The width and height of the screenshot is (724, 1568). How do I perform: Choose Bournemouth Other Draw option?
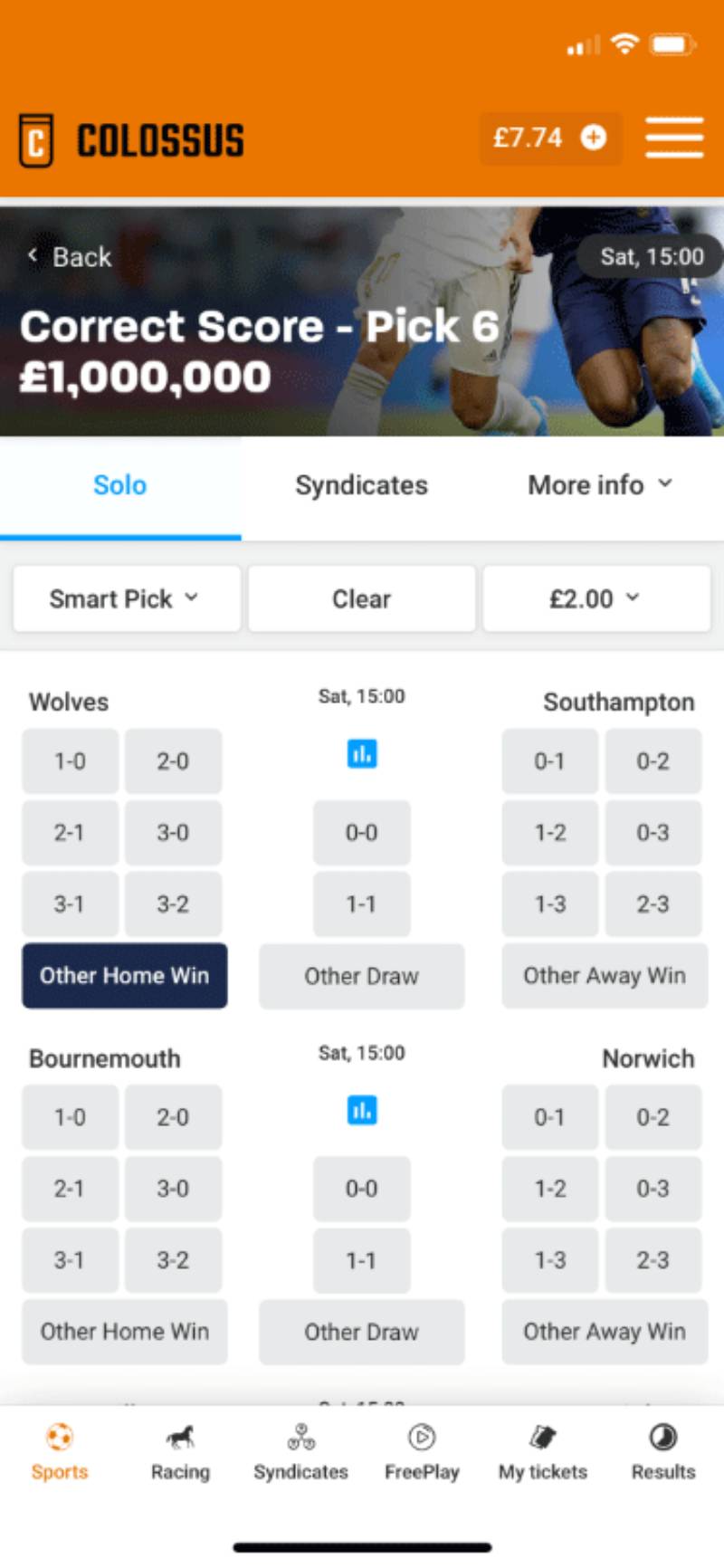[362, 1332]
